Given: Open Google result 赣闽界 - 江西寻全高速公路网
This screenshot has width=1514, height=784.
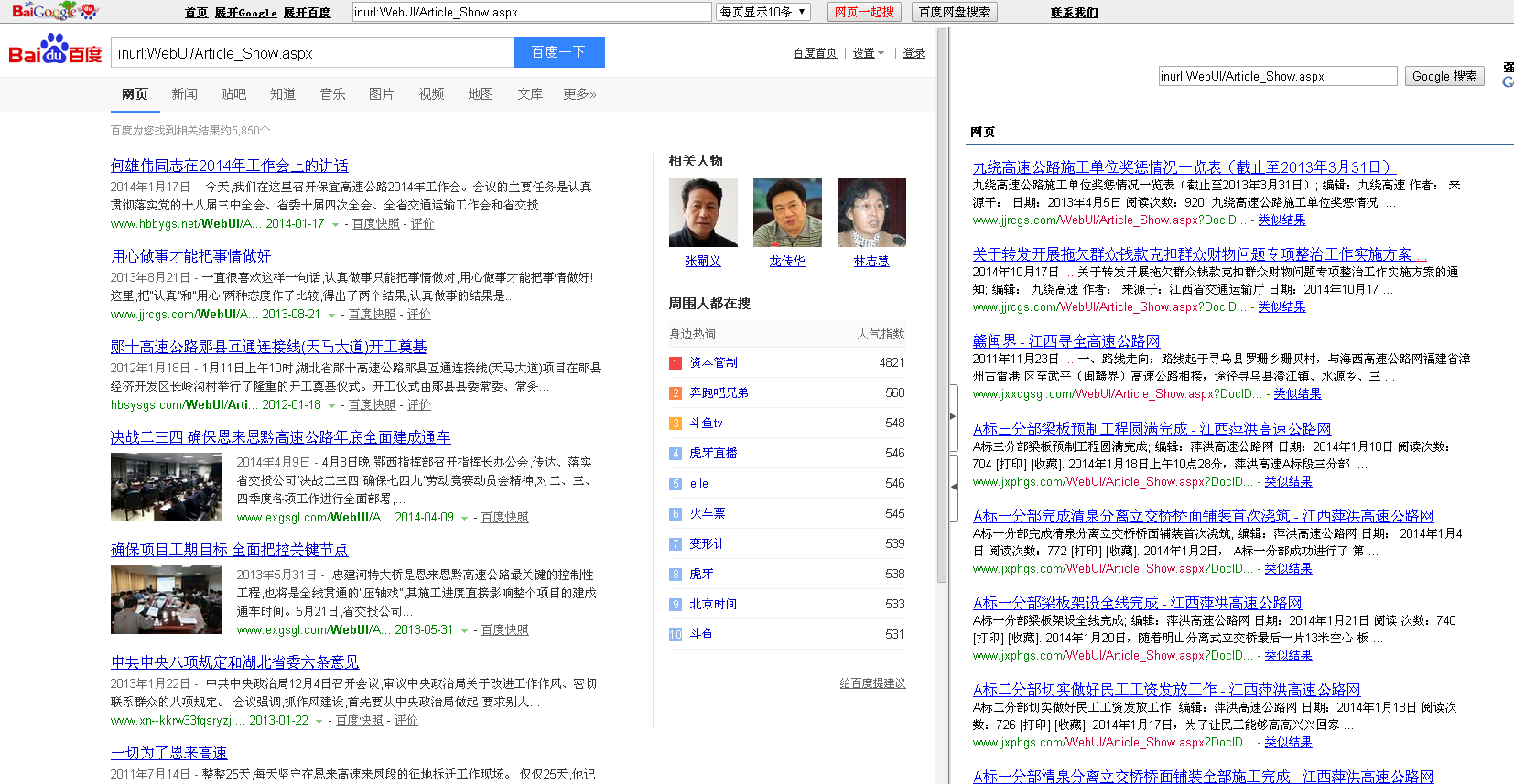Looking at the screenshot, I should 1066,341.
